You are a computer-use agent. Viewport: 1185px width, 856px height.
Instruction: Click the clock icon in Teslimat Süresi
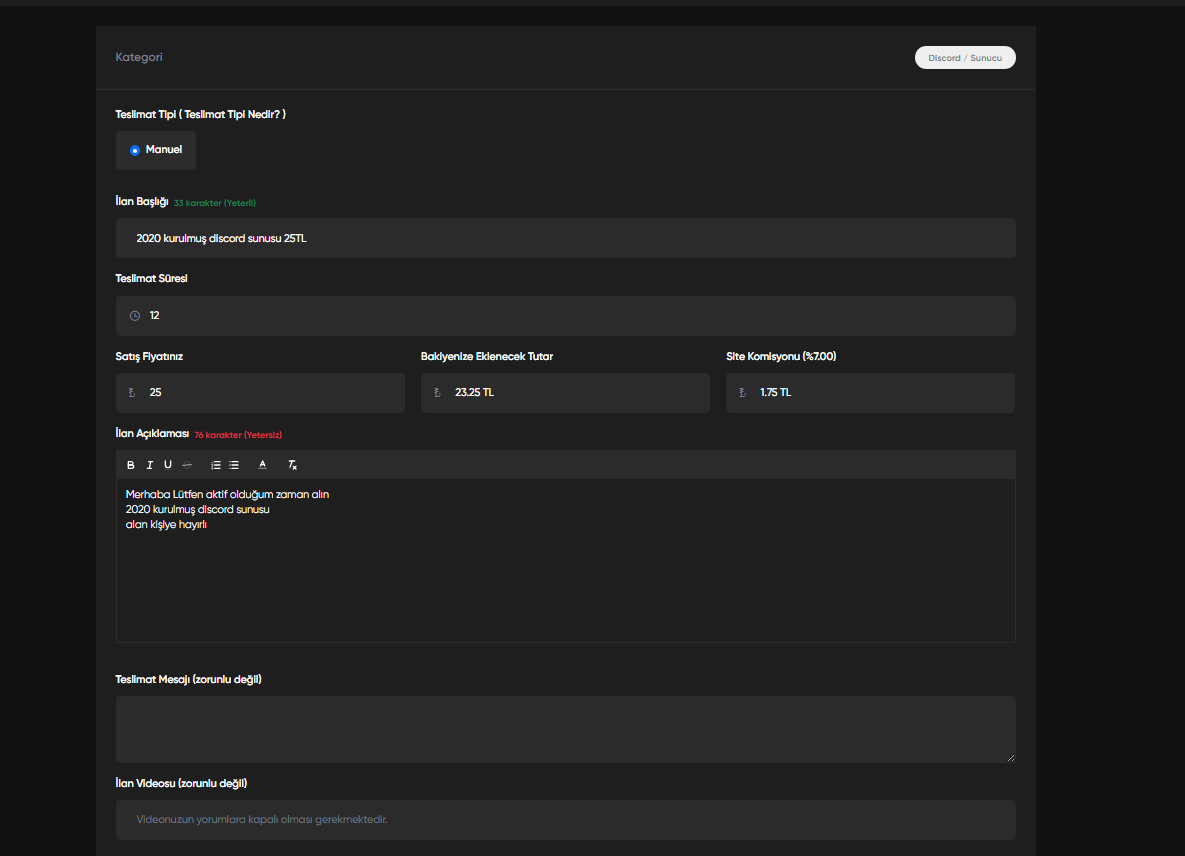[135, 316]
